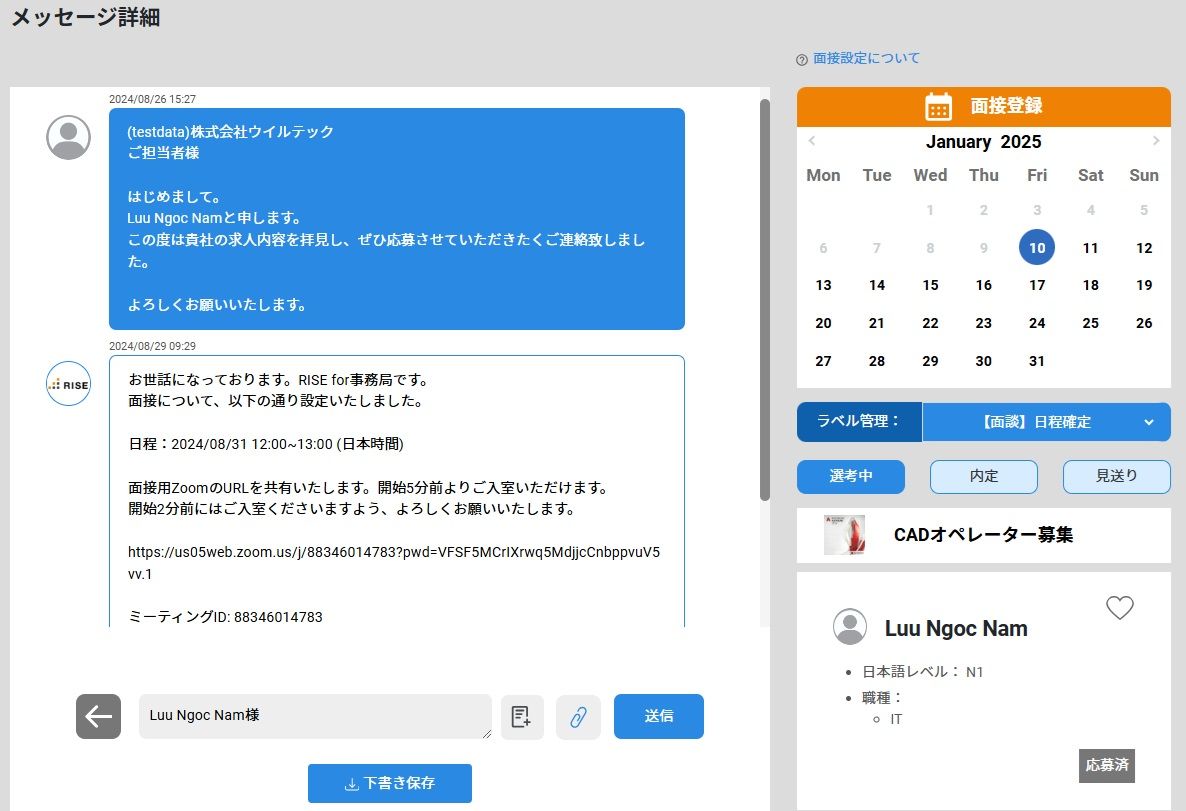Select January 29 on calendar
The image size is (1186, 811).
[x=930, y=361]
